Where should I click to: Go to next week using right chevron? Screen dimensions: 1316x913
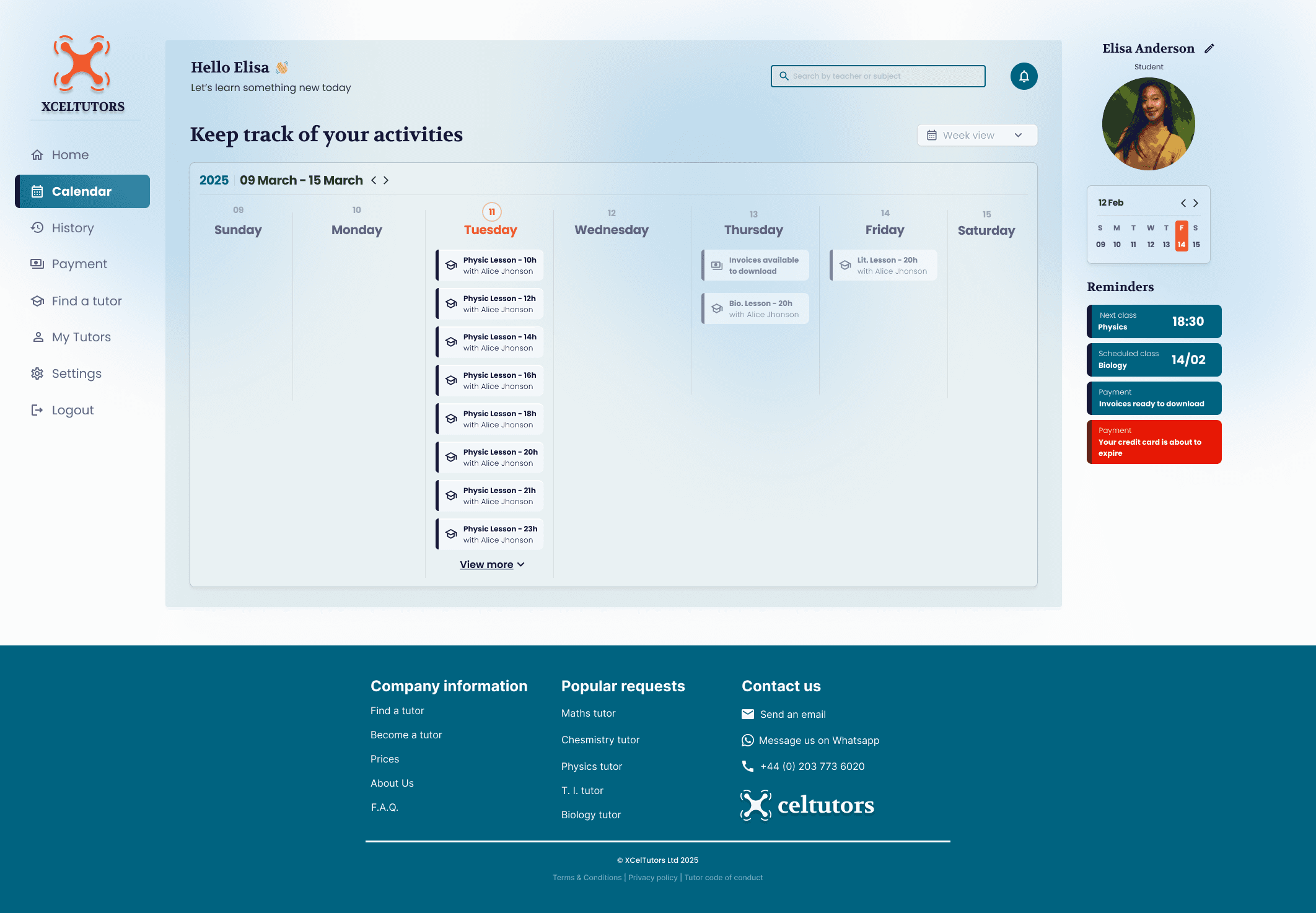click(386, 180)
